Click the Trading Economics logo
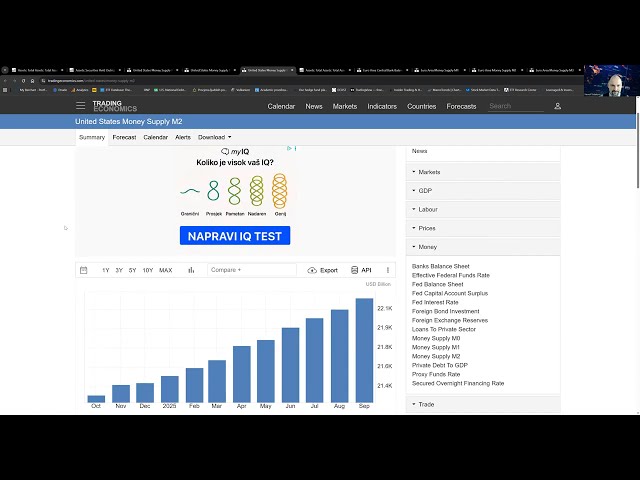This screenshot has width=640, height=480. point(115,106)
